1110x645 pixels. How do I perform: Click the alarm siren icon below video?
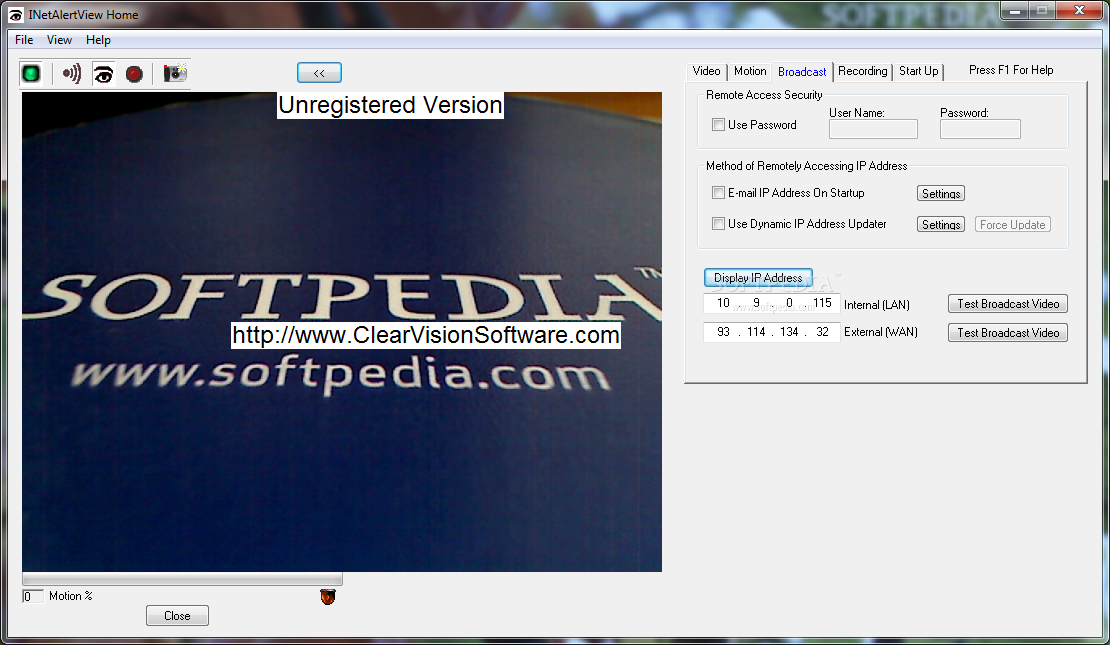[328, 597]
